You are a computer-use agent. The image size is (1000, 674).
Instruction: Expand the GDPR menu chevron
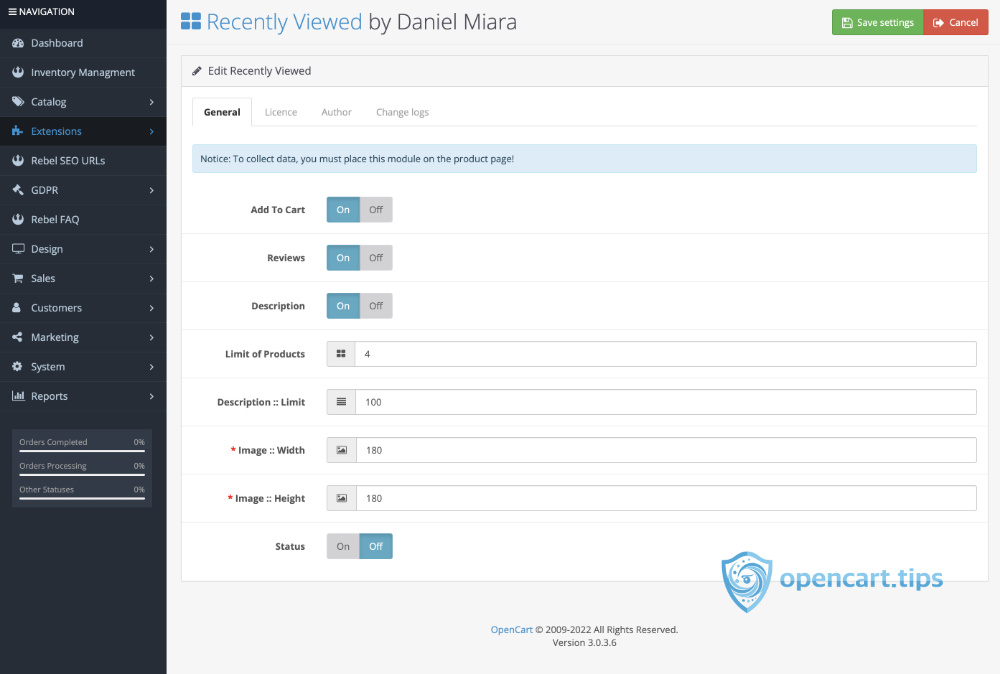point(152,190)
